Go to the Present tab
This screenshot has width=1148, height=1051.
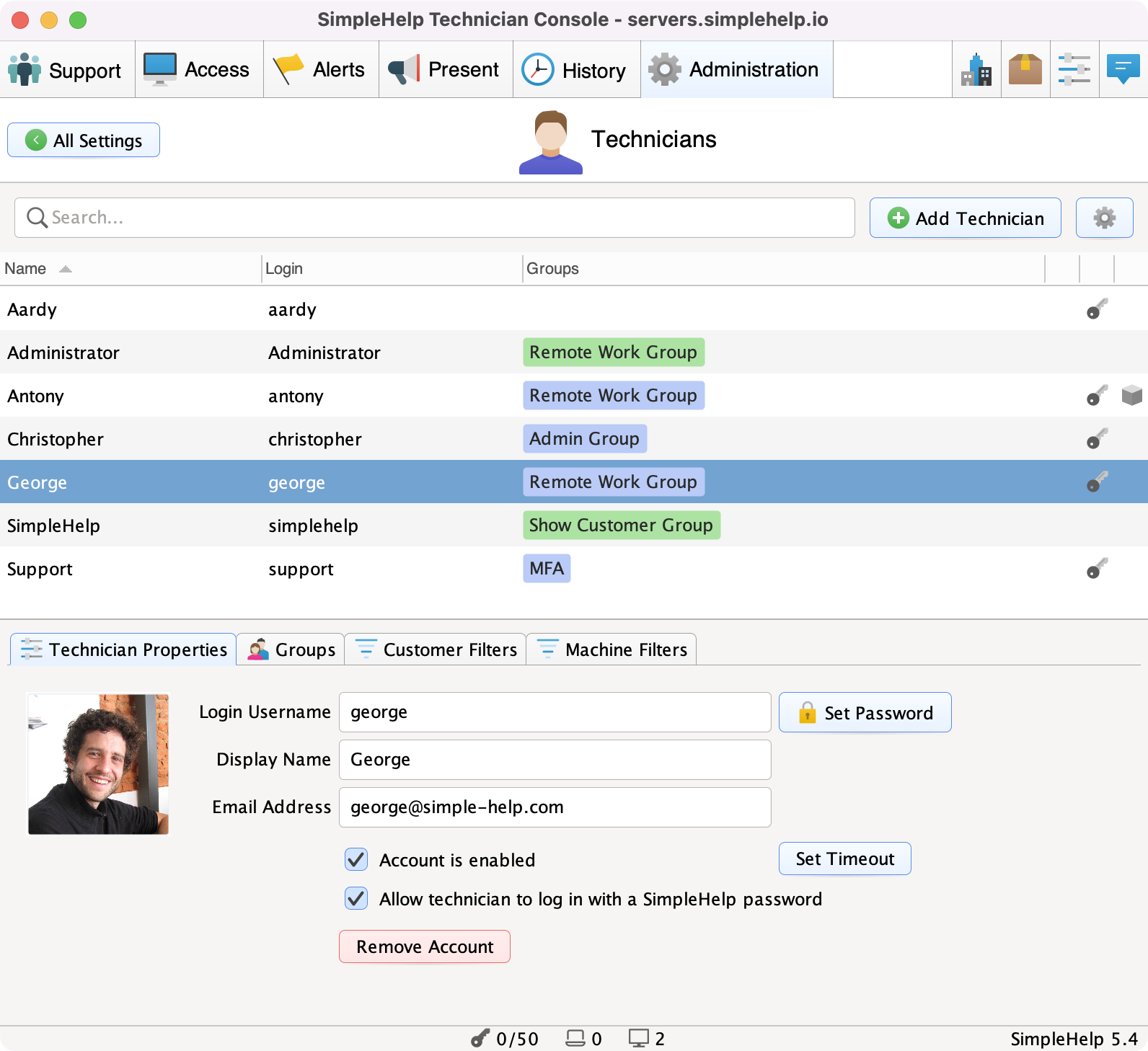click(446, 70)
